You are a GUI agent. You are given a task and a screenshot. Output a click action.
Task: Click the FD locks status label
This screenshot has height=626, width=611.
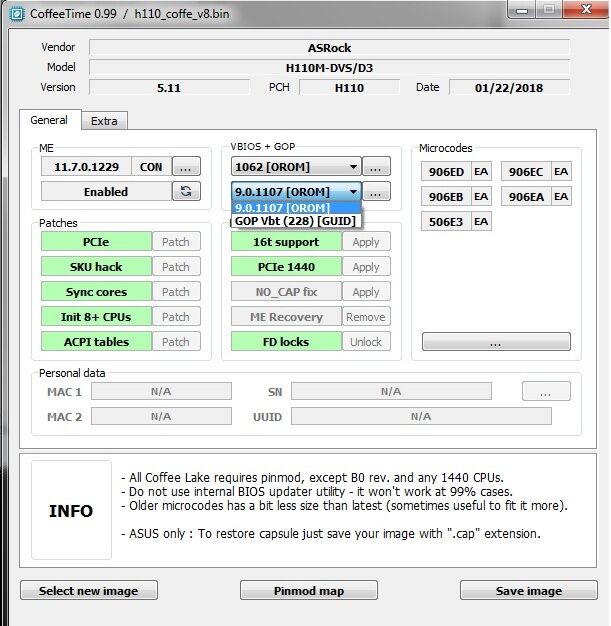tap(286, 342)
